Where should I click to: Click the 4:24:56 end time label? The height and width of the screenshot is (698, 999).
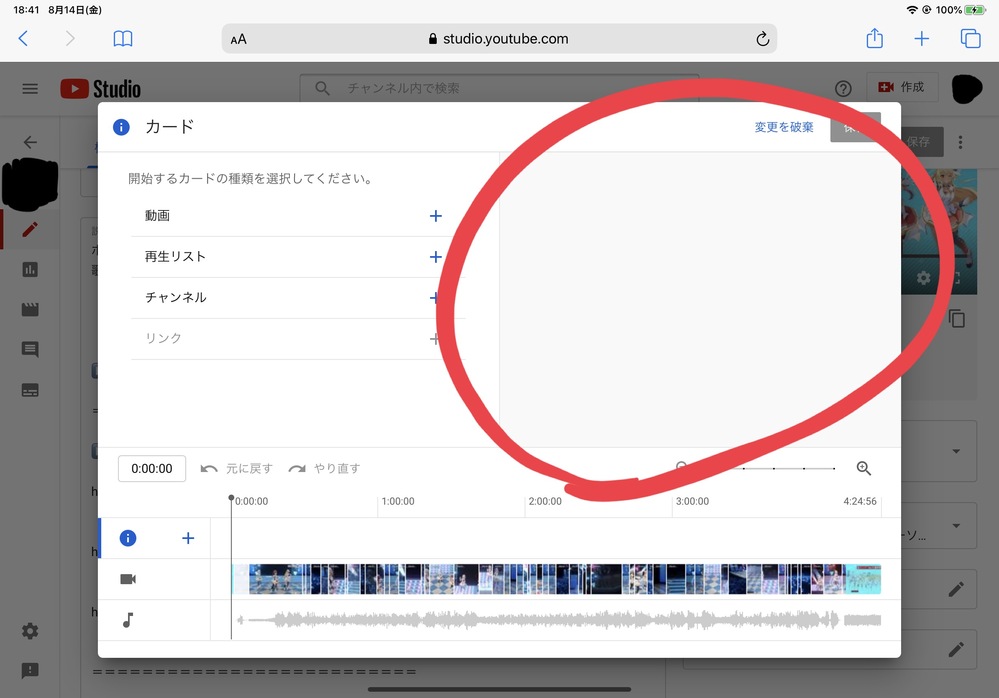[859, 501]
